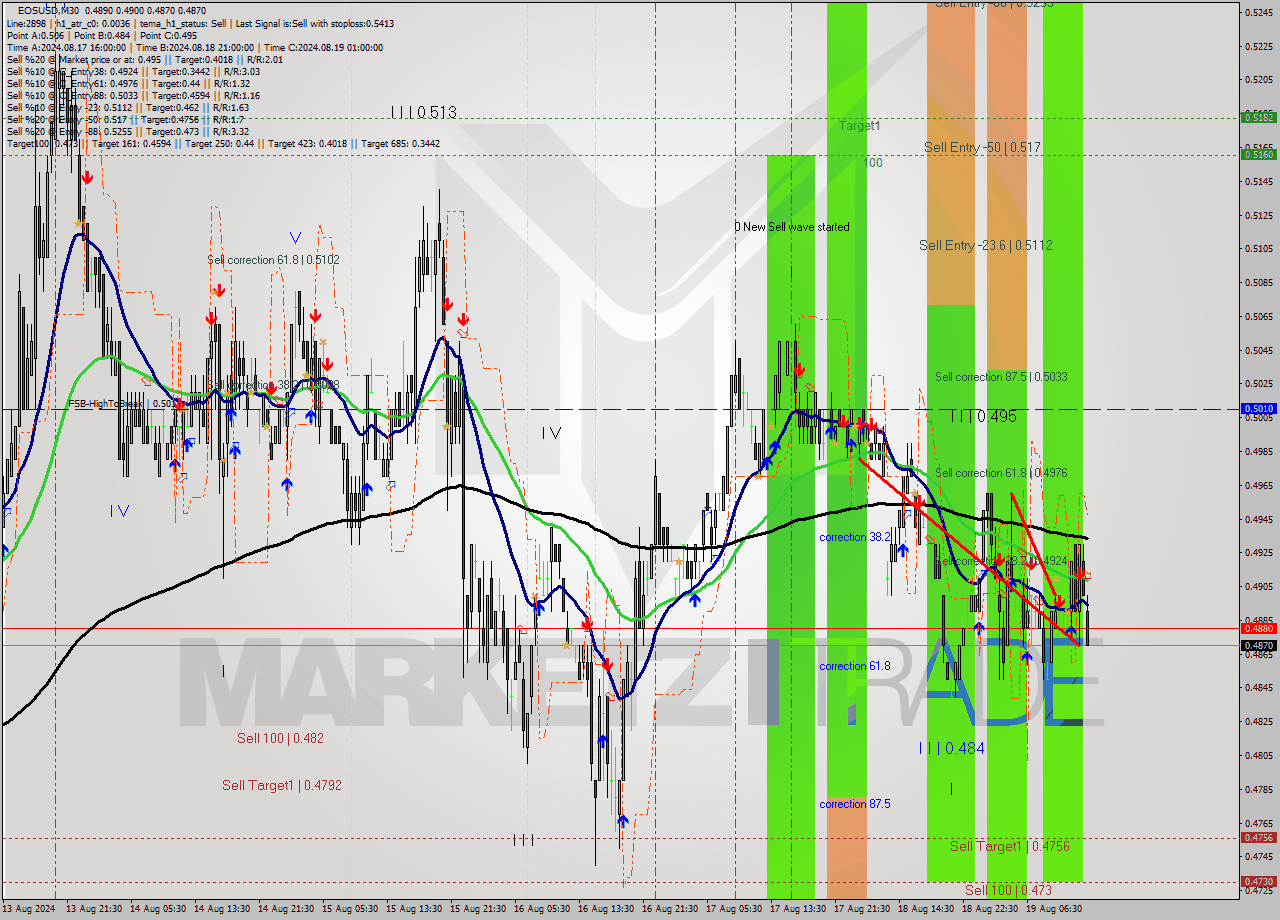Click the 'I I I 0.513' wave label
The width and height of the screenshot is (1280, 920).
(x=424, y=113)
